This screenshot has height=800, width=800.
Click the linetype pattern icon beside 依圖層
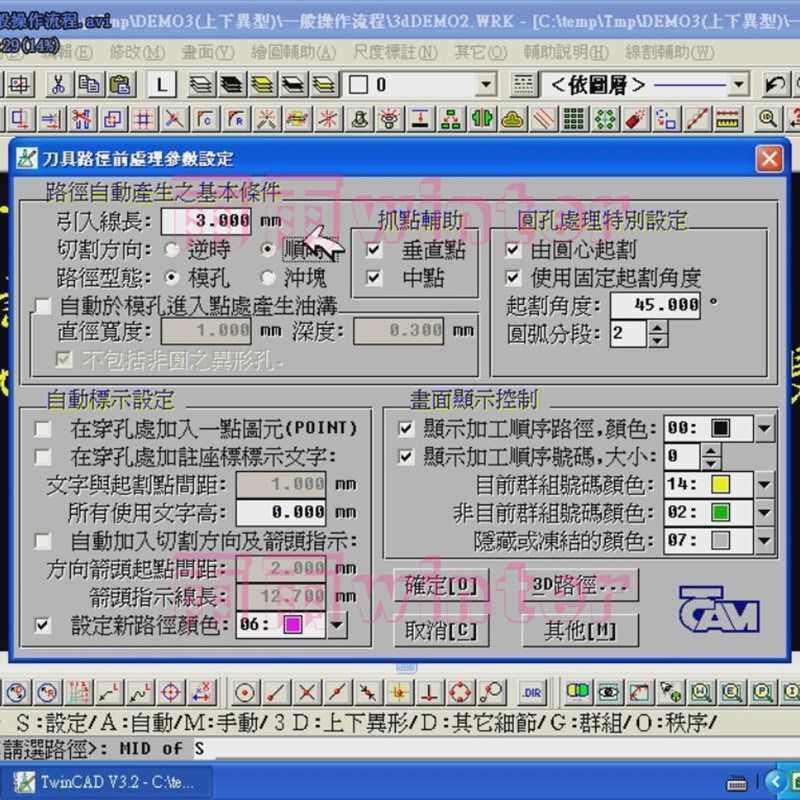(x=523, y=85)
